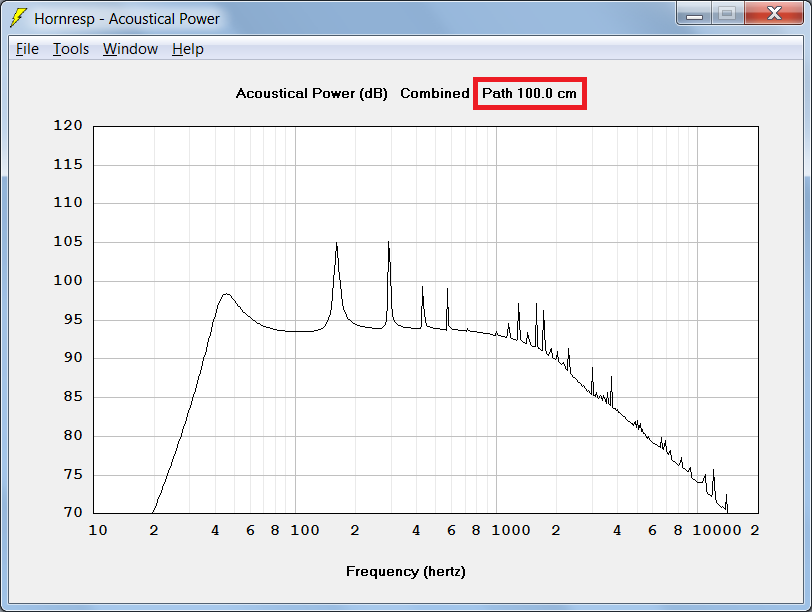Click the 'Path 100.0 cm' label
Viewport: 812px width, 612px height.
[x=529, y=94]
